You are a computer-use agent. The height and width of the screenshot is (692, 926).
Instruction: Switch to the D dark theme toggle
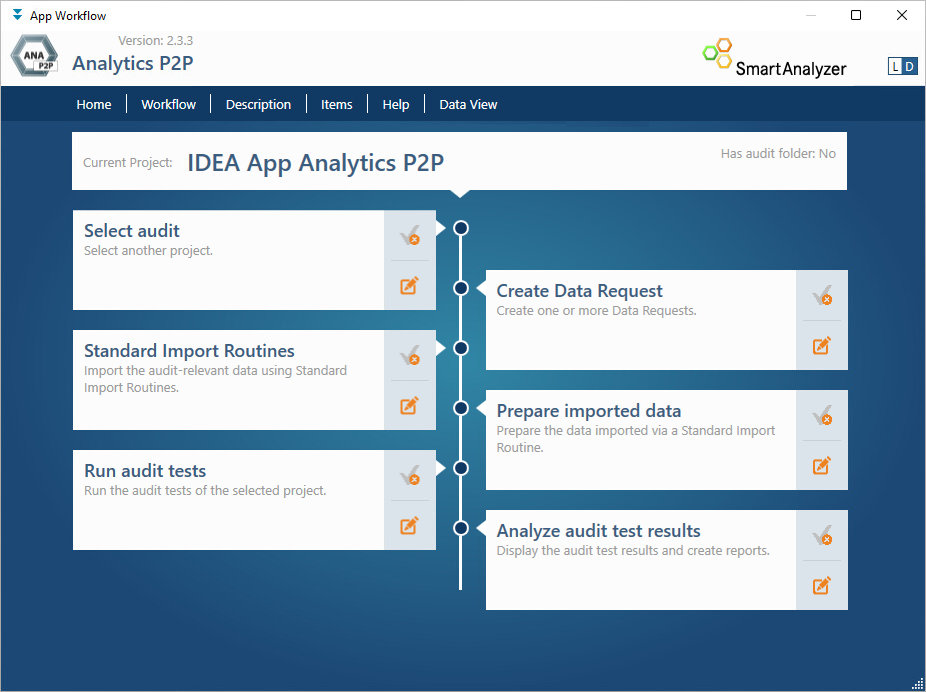(x=910, y=67)
